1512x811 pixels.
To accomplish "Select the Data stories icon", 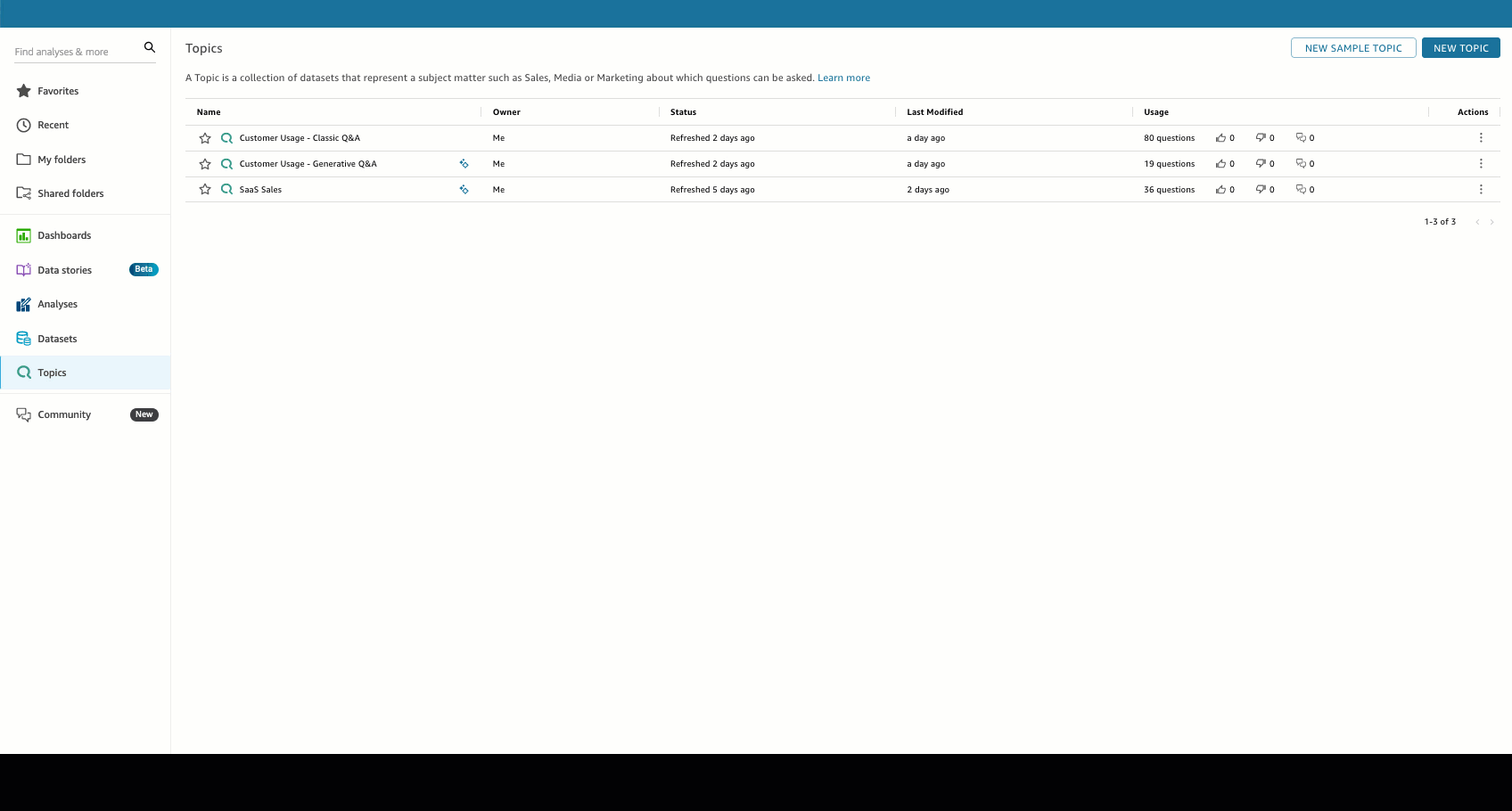I will (22, 269).
